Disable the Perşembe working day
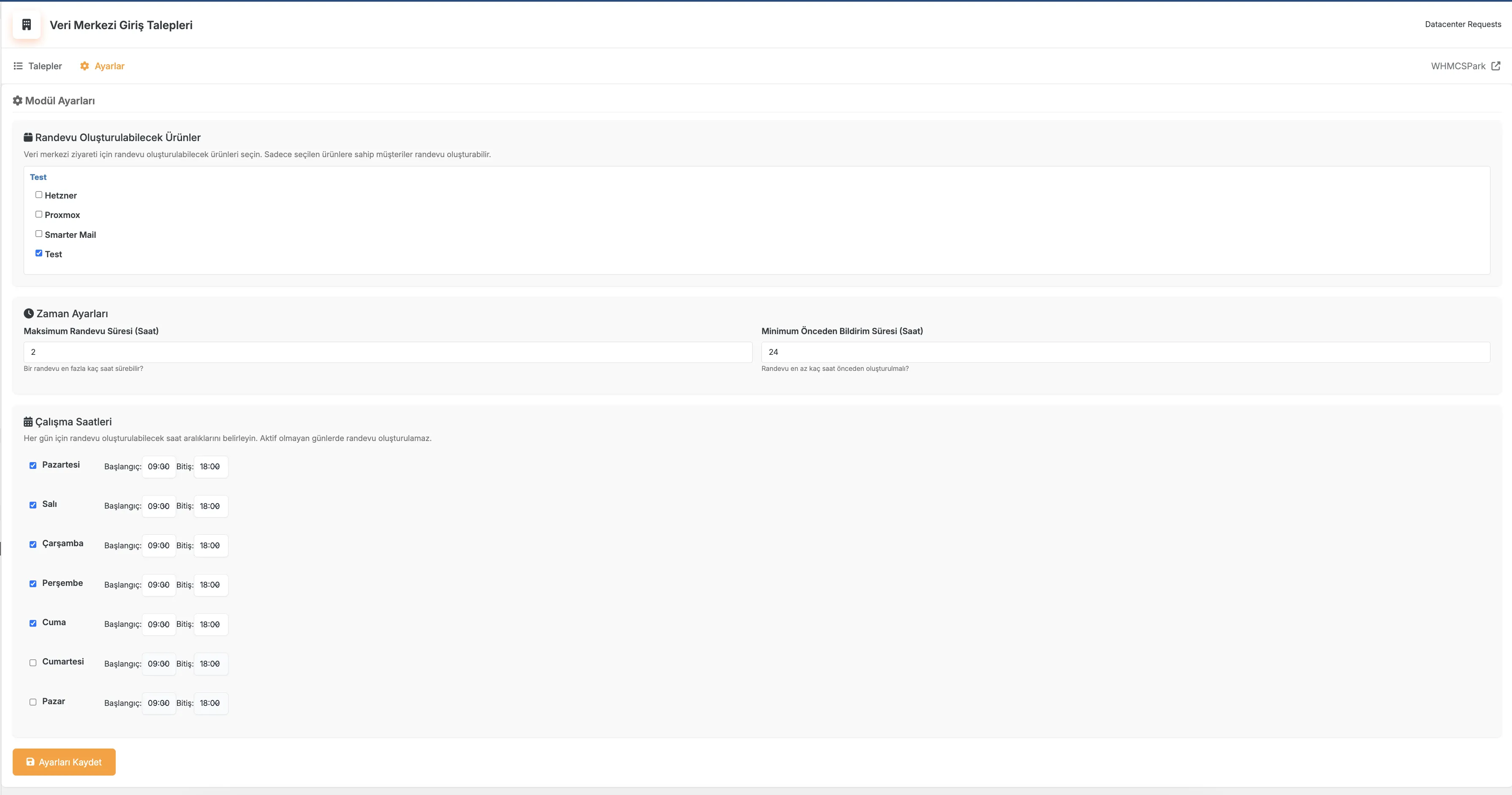This screenshot has height=795, width=1512. pyautogui.click(x=33, y=584)
